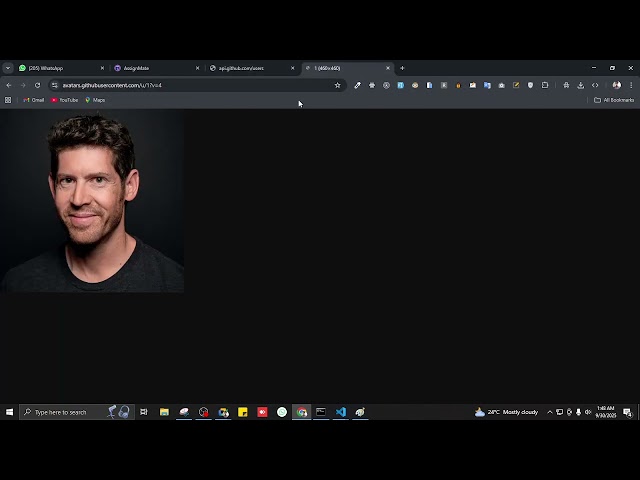Viewport: 640px width, 480px height.
Task: Switch to the WhatsApp tab
Action: click(60, 68)
